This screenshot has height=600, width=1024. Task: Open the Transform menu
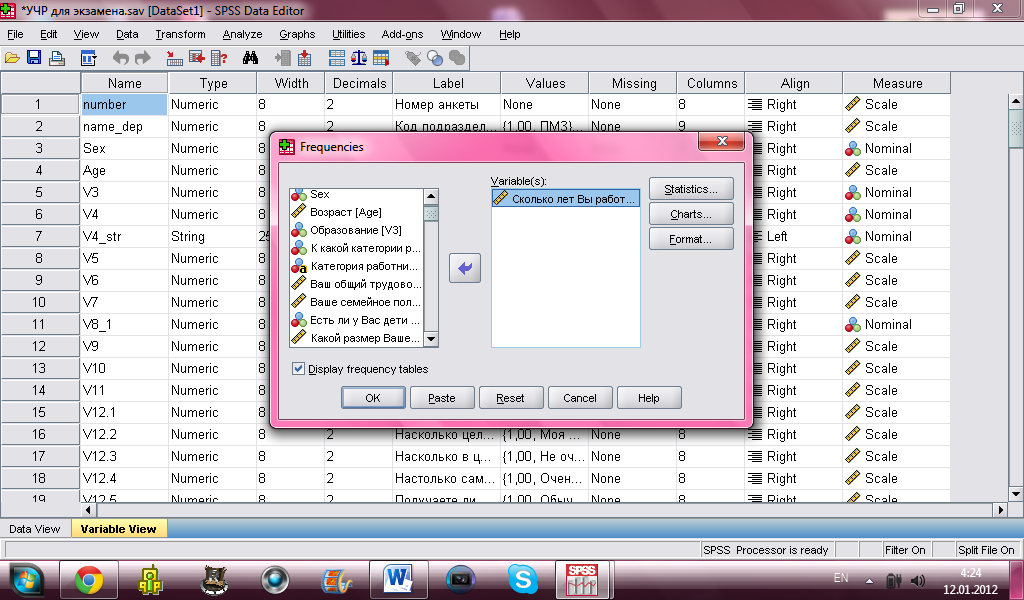tap(180, 35)
